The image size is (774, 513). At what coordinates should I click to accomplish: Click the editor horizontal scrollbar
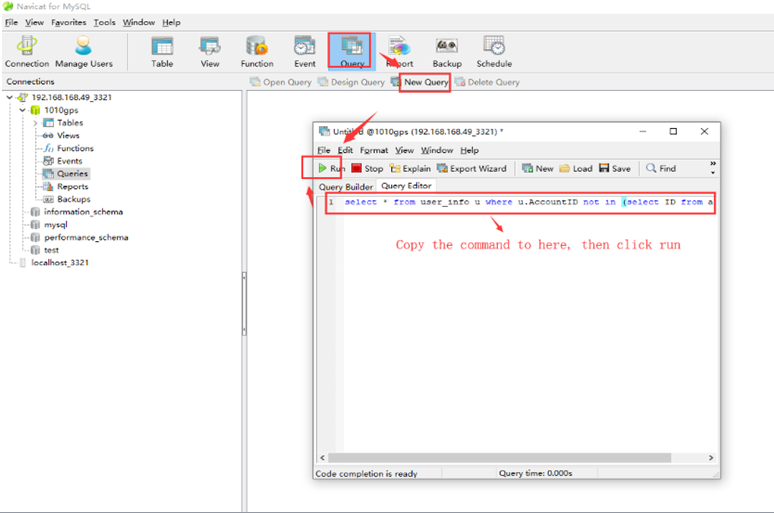coord(499,458)
